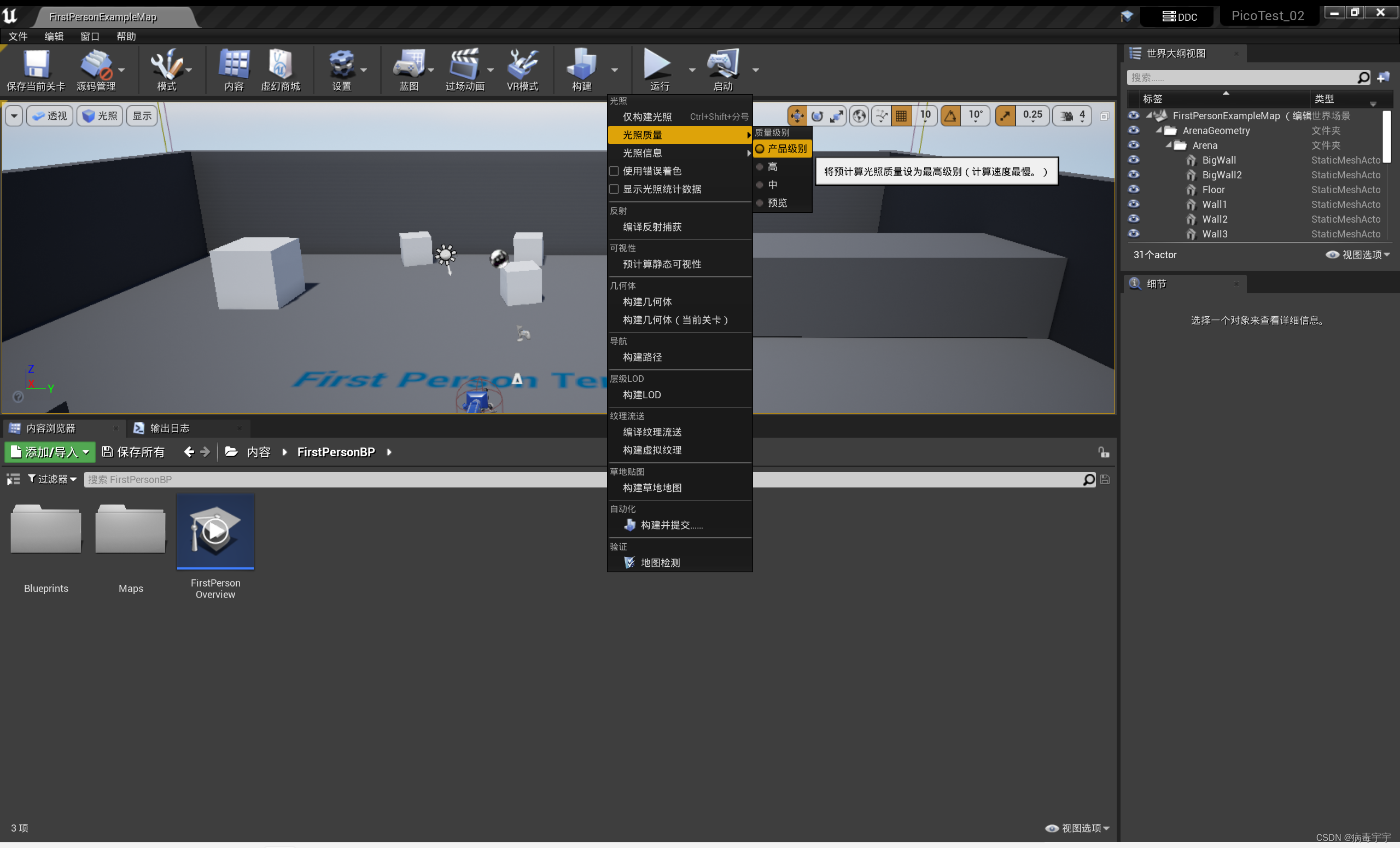Switch to the 输出日志 tab

[x=169, y=428]
